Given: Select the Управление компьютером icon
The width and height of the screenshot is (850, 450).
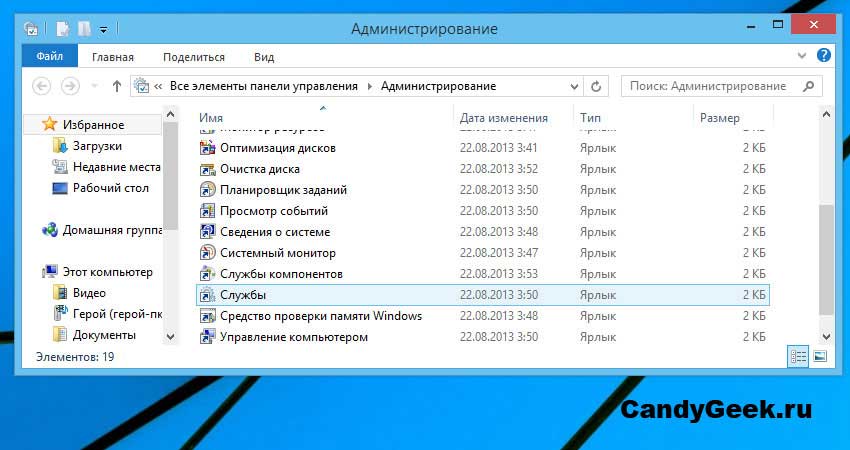Looking at the screenshot, I should [208, 337].
